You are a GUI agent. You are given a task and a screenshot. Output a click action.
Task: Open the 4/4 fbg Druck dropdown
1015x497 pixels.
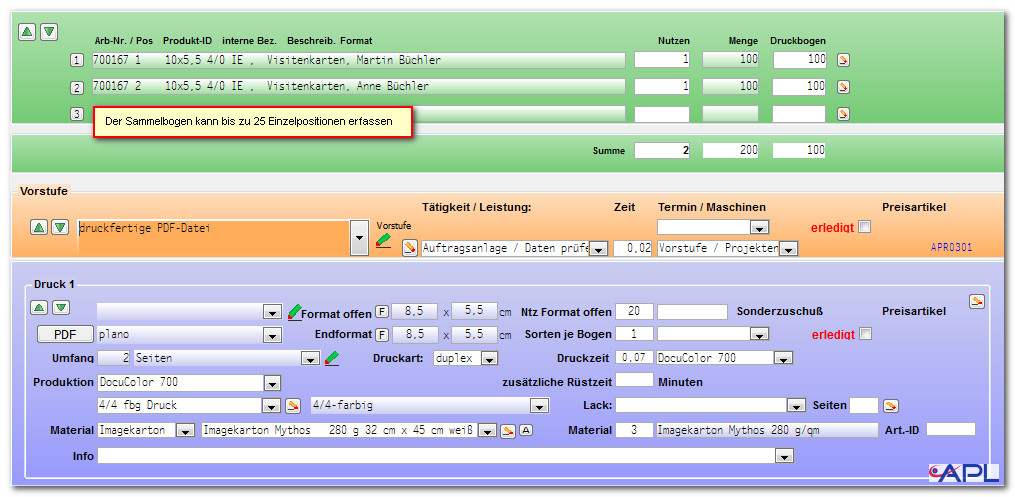271,406
